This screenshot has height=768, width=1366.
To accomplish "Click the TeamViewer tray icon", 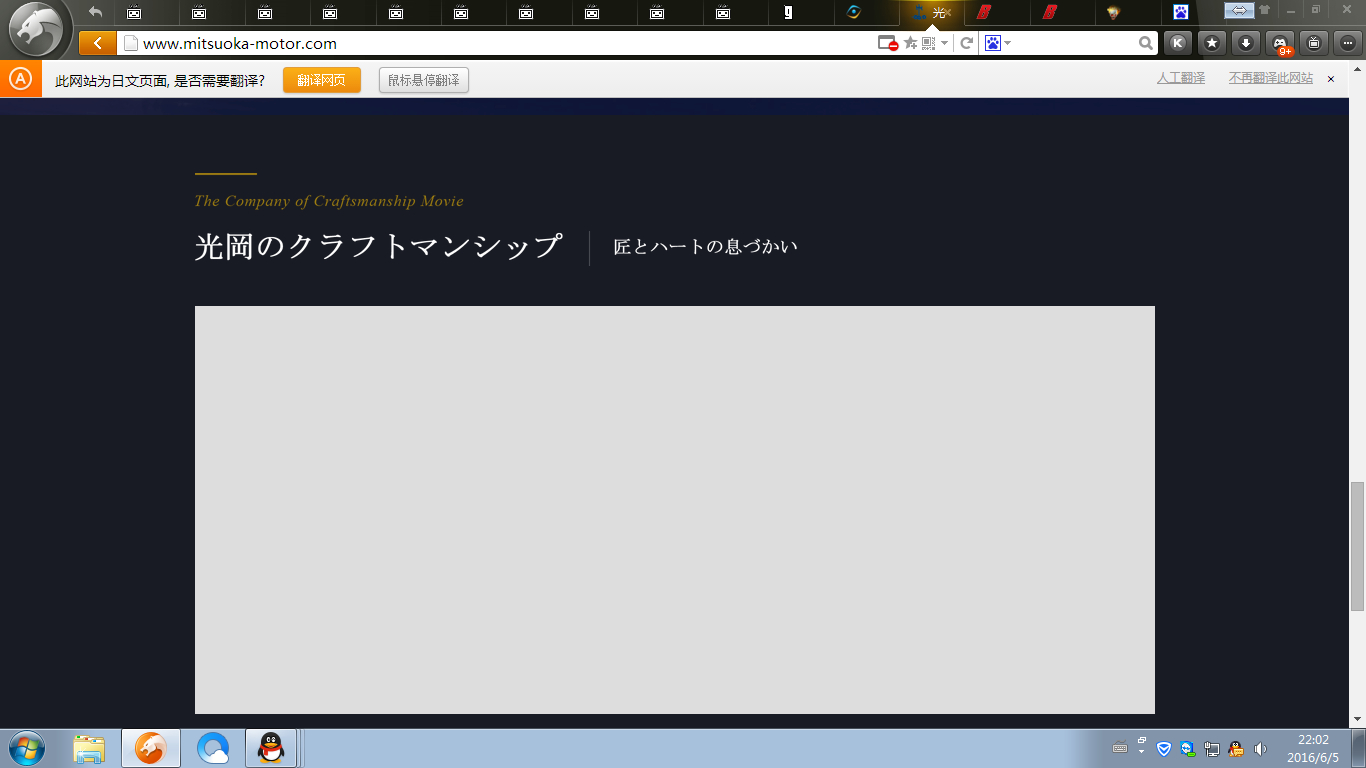I will [1188, 748].
